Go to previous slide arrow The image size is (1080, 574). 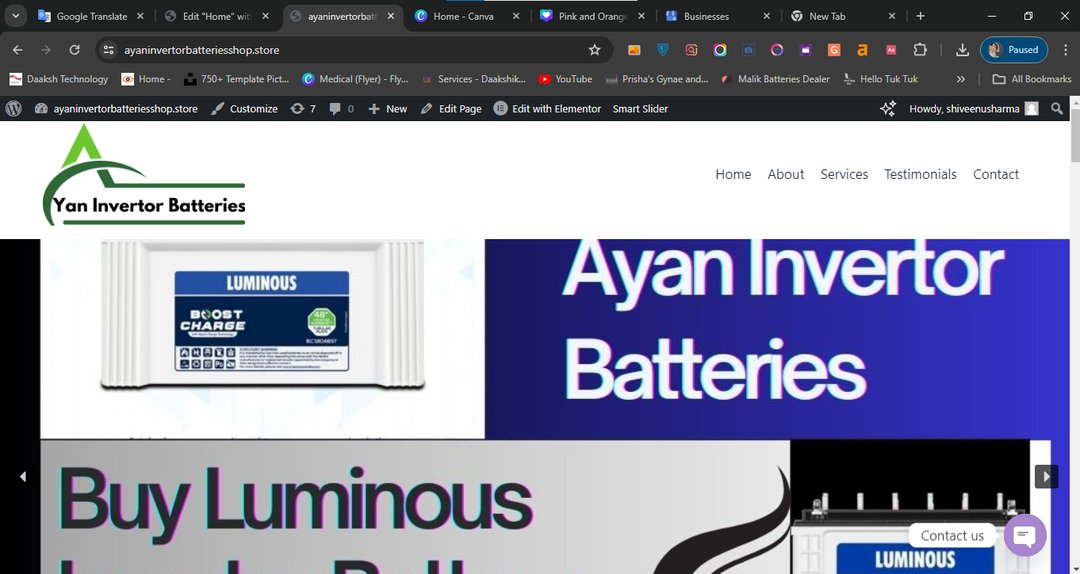(x=23, y=477)
